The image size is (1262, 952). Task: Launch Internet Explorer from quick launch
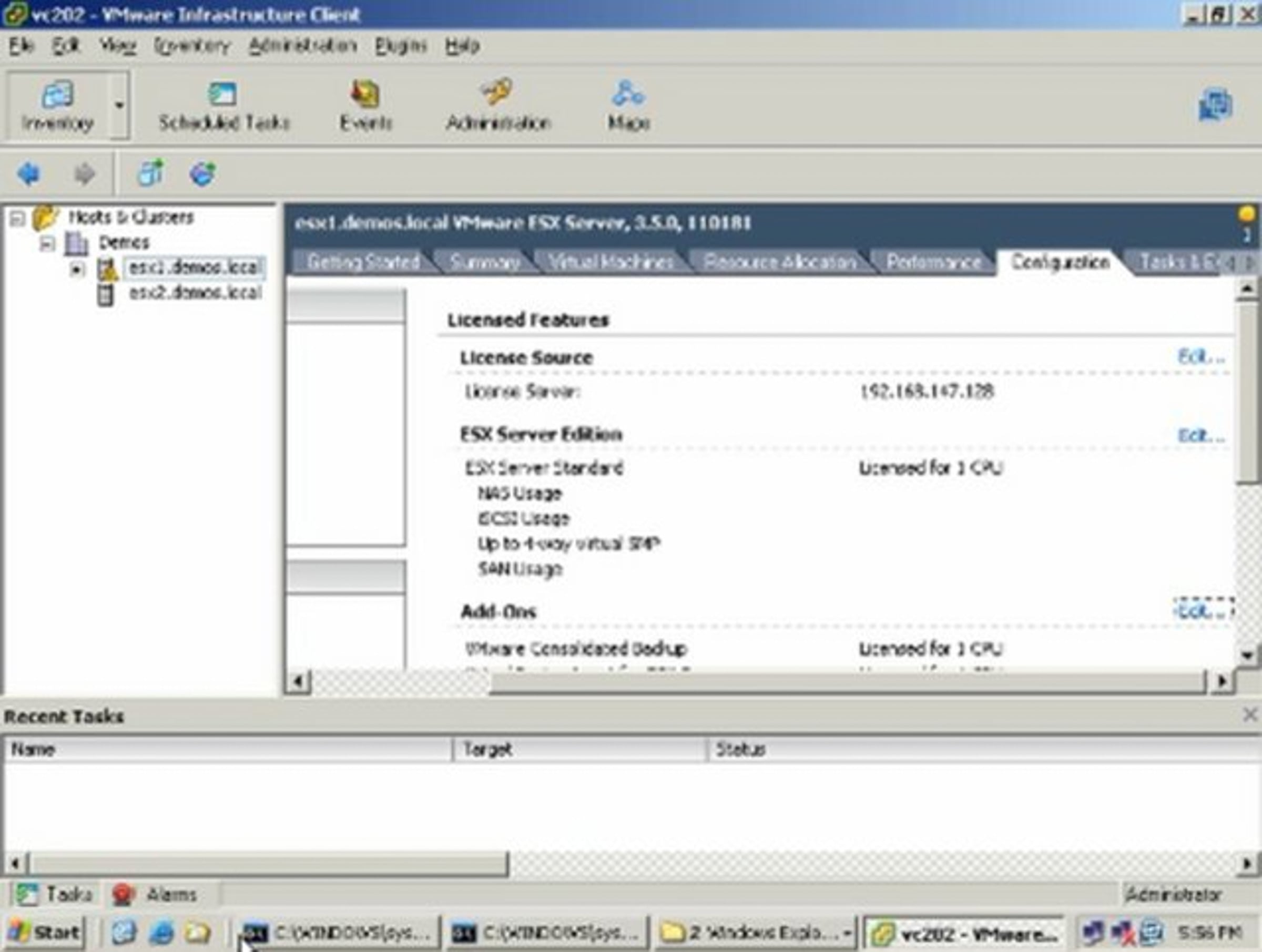[161, 933]
